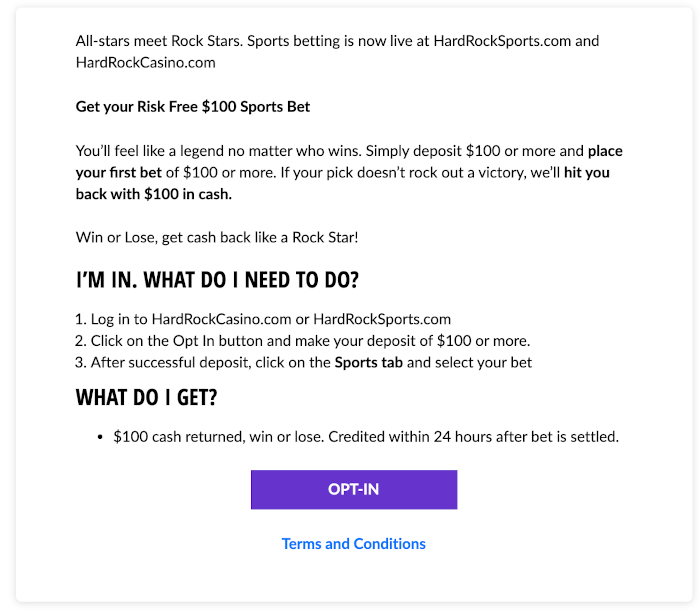The height and width of the screenshot is (613, 700).
Task: Click HardRockSports.com in step 1
Action: [x=382, y=319]
